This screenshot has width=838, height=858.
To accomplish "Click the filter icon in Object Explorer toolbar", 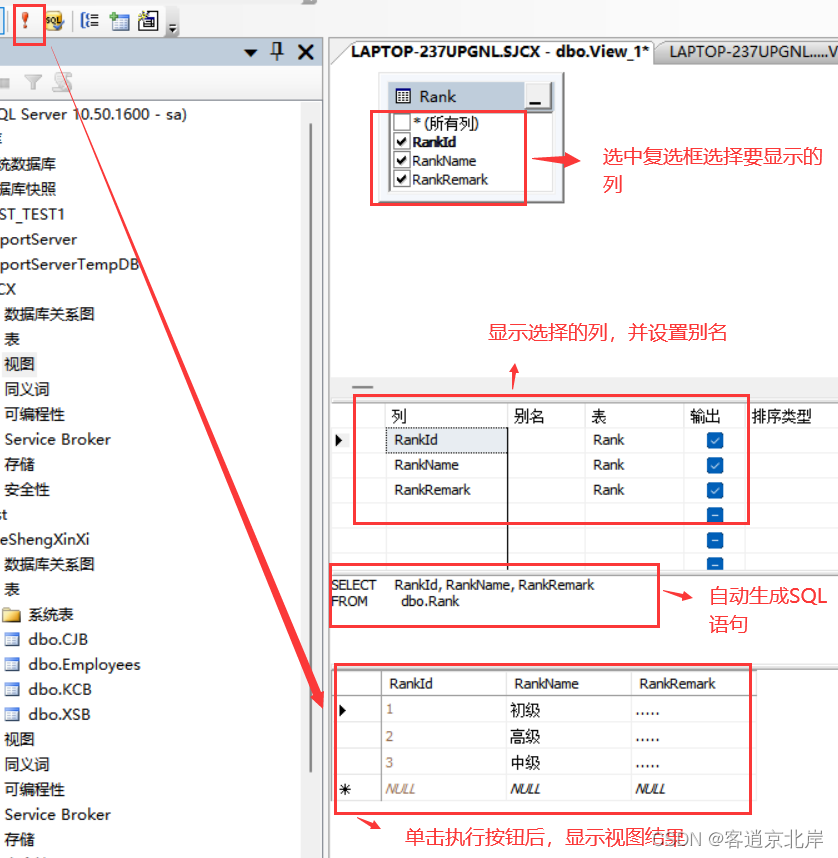I will click(x=33, y=79).
